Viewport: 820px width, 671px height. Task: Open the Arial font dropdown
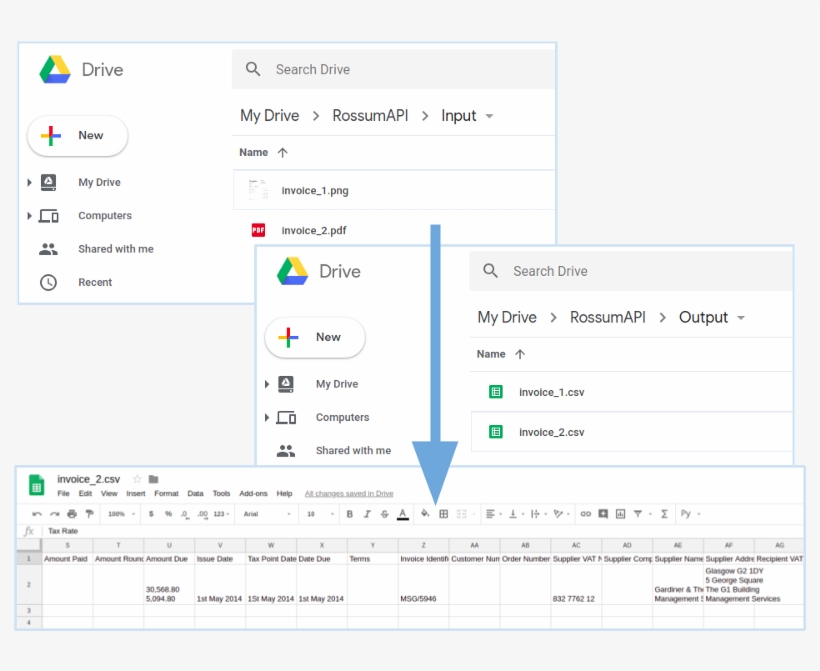(267, 514)
